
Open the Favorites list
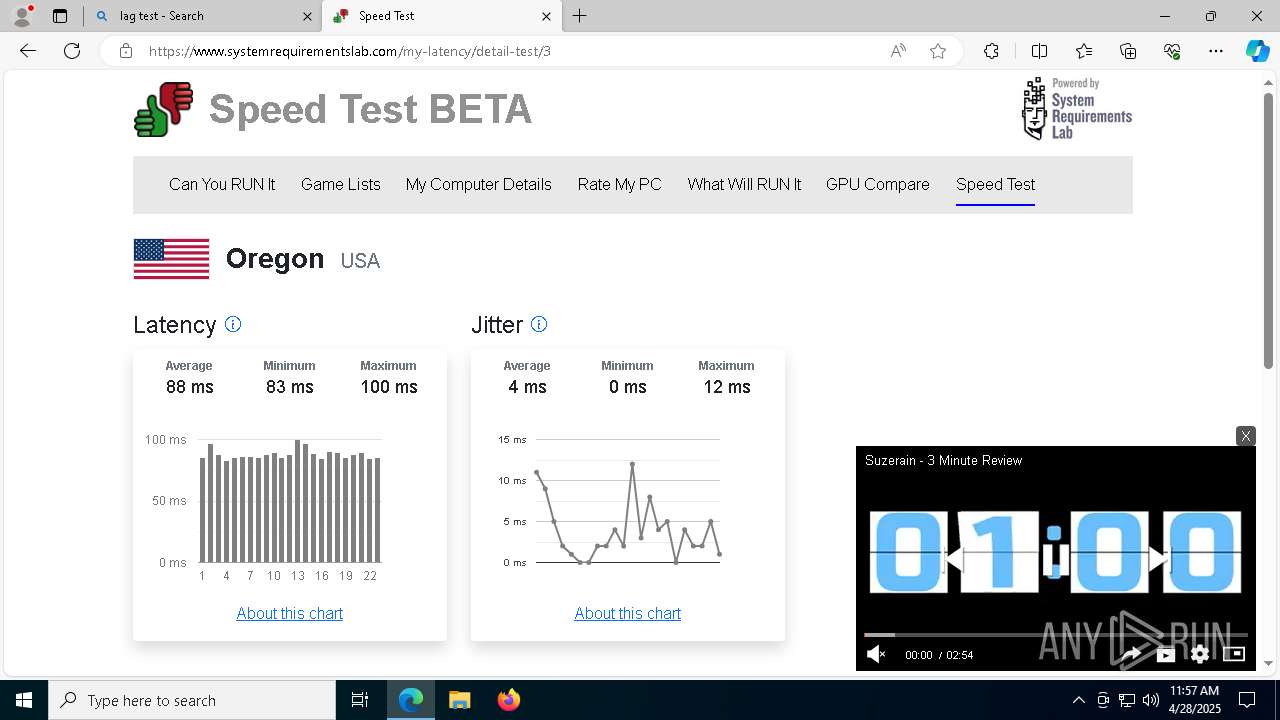1084,51
